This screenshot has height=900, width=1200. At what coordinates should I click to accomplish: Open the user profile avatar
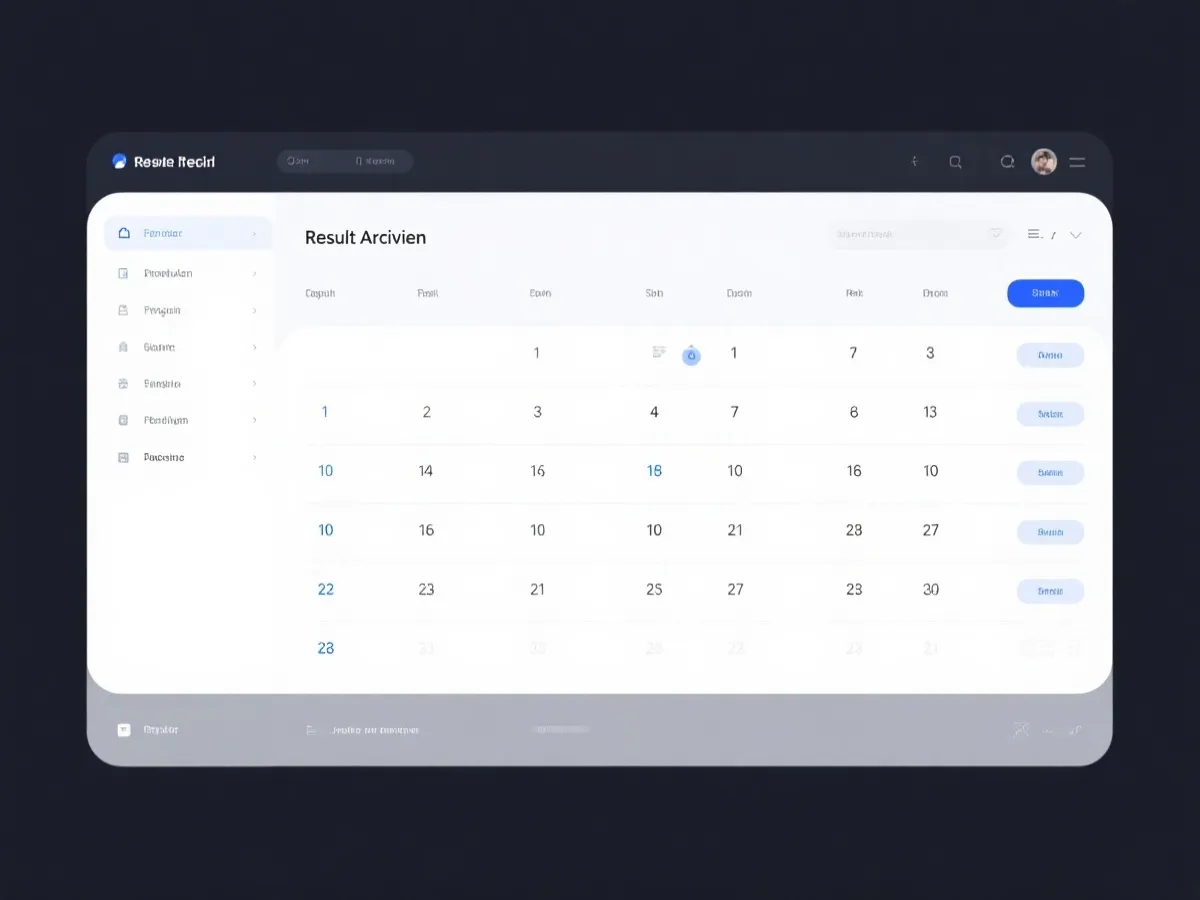tap(1044, 162)
